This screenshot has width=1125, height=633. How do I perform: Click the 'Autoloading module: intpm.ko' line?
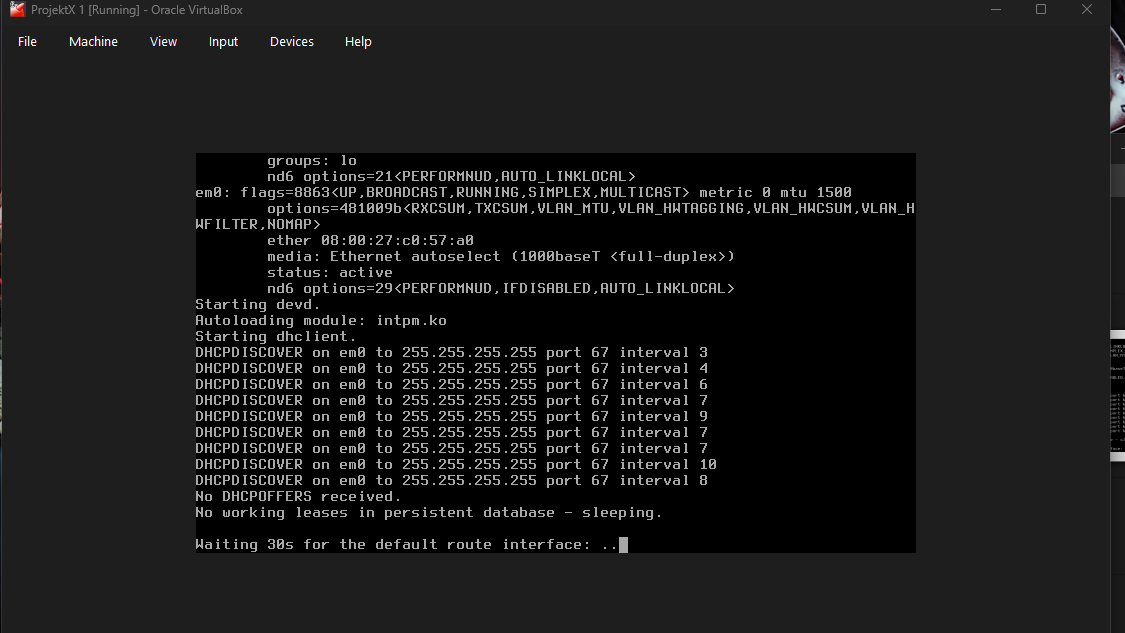320,320
